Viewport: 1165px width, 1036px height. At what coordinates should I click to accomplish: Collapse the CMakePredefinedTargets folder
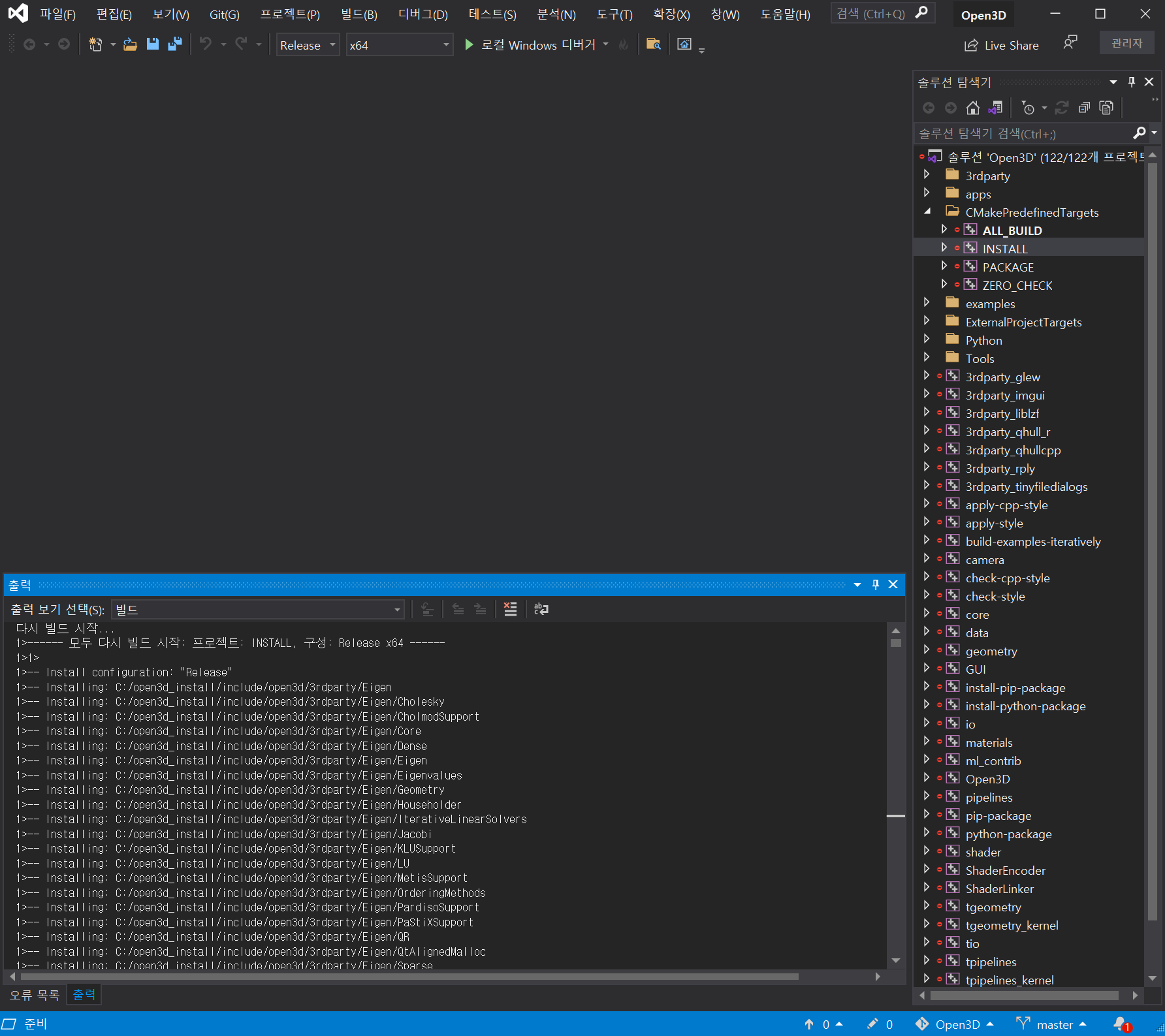[x=927, y=212]
